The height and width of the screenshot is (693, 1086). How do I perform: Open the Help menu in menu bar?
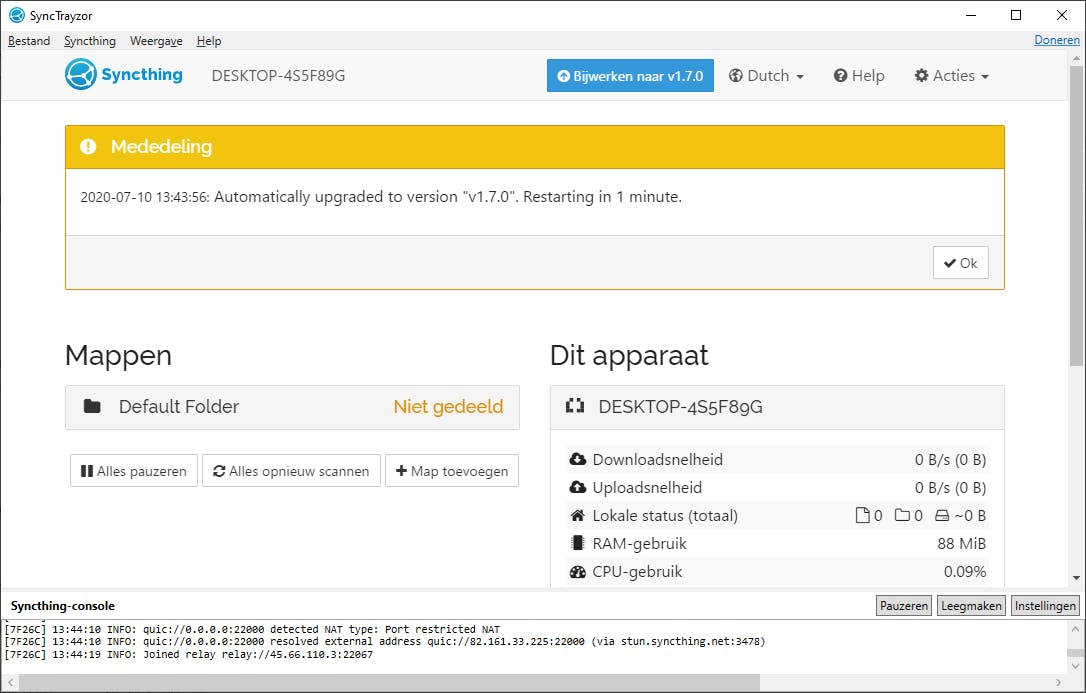click(x=208, y=41)
